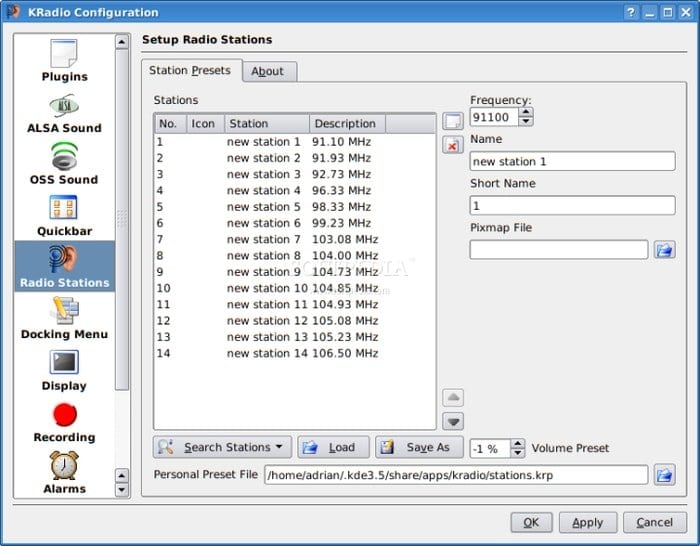Select new station 11 at 104.93 MHz
This screenshot has height=546, width=700.
coord(295,304)
